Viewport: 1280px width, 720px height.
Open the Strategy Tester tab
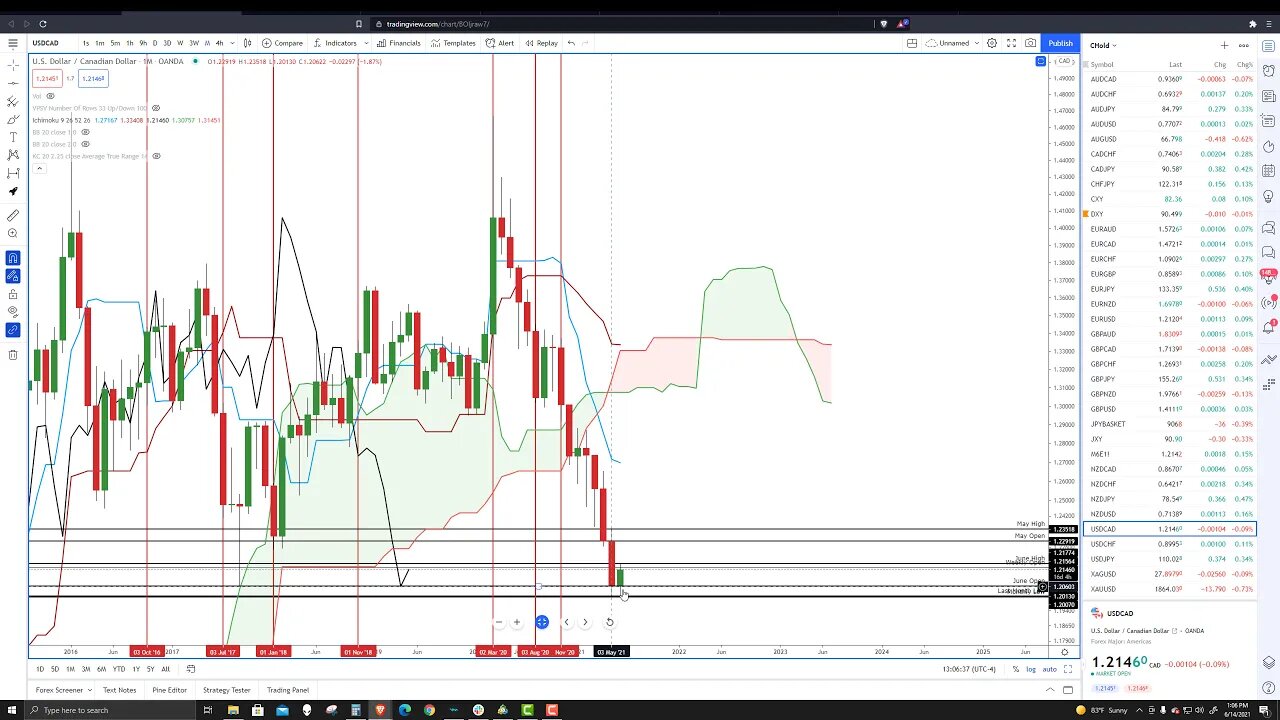(x=227, y=690)
